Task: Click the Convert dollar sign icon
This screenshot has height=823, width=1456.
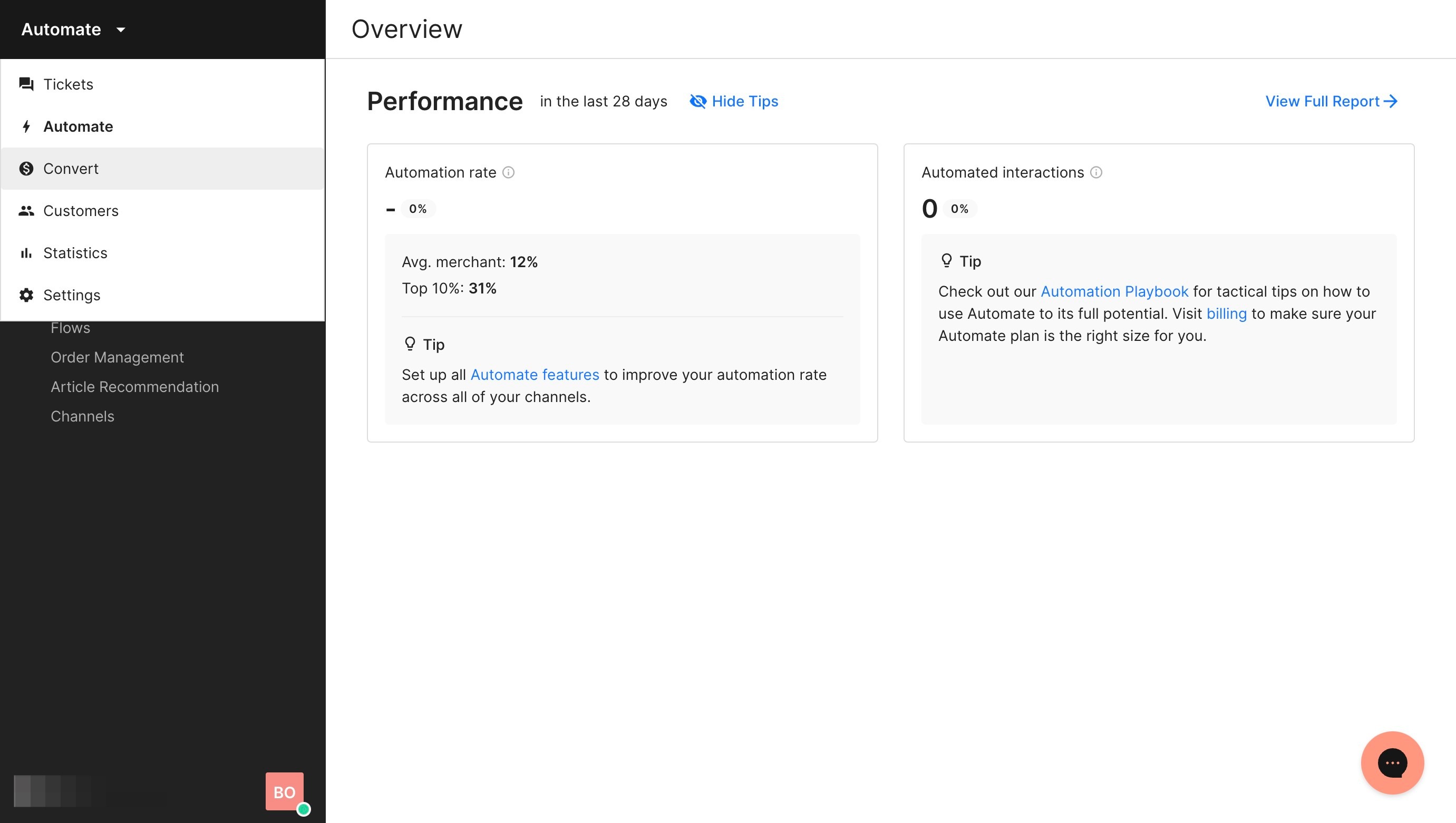Action: tap(26, 169)
